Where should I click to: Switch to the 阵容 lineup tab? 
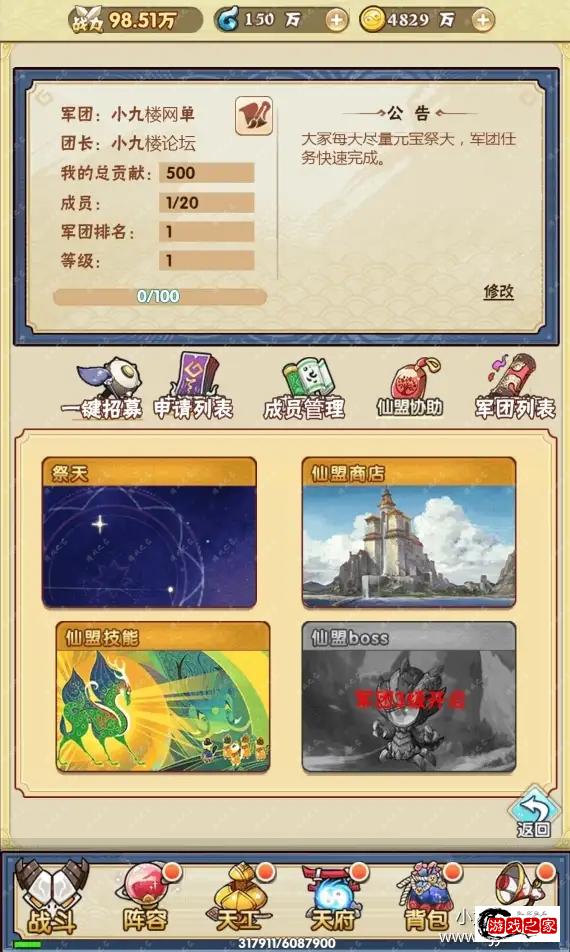(x=146, y=897)
